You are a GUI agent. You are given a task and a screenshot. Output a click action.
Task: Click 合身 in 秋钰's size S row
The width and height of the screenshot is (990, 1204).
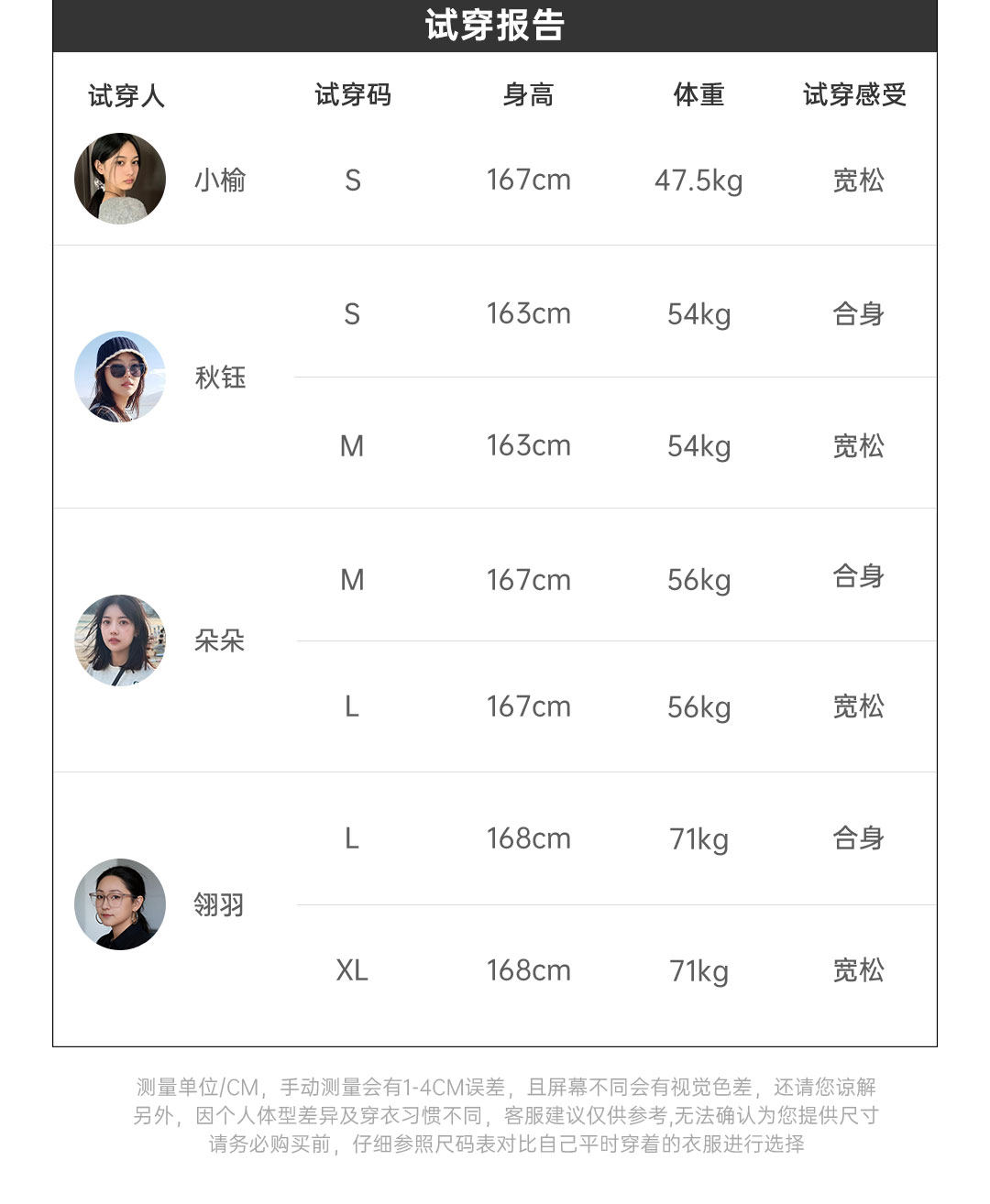(858, 314)
